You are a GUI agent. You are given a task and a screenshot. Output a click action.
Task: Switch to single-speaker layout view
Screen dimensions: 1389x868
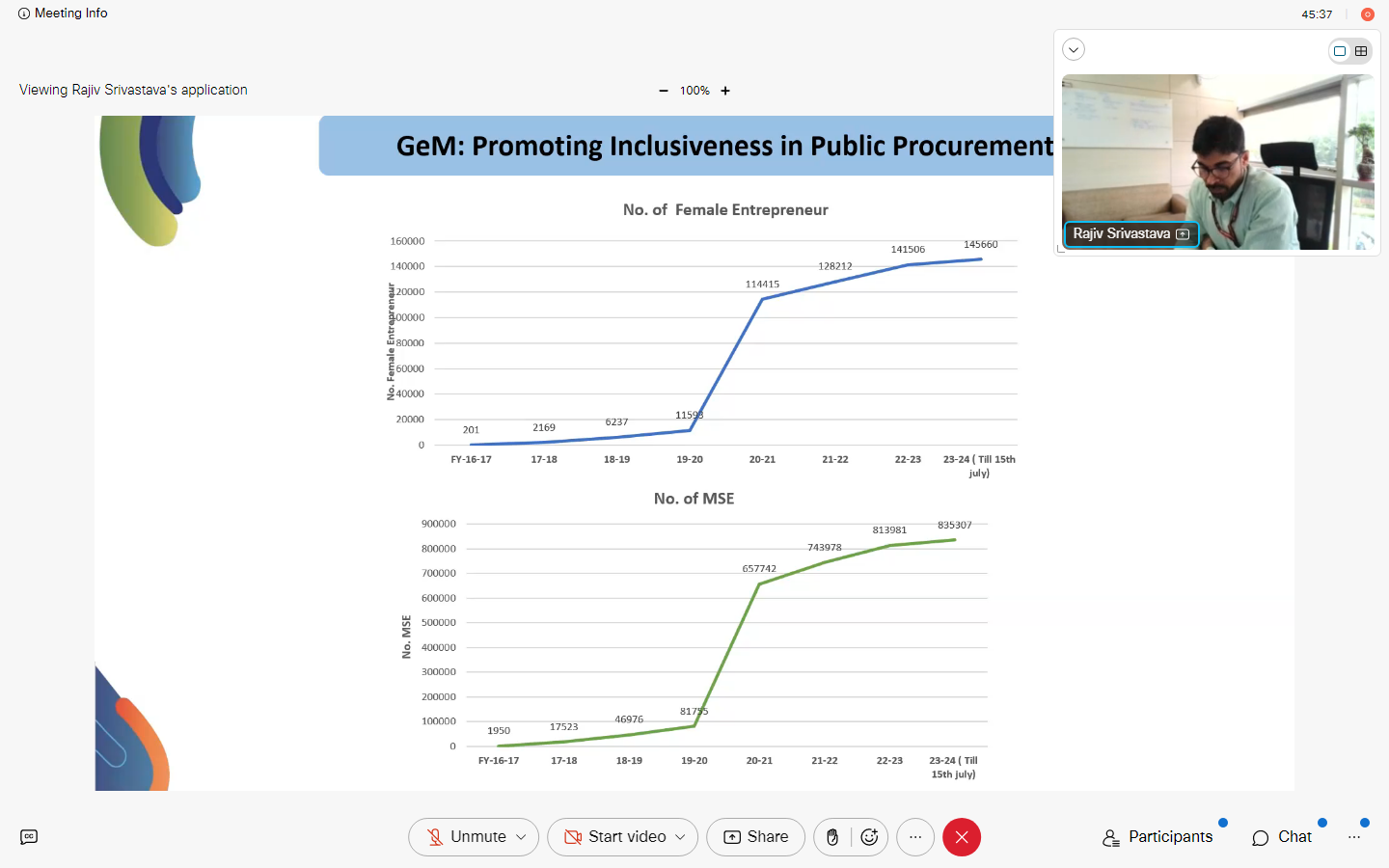[x=1340, y=51]
